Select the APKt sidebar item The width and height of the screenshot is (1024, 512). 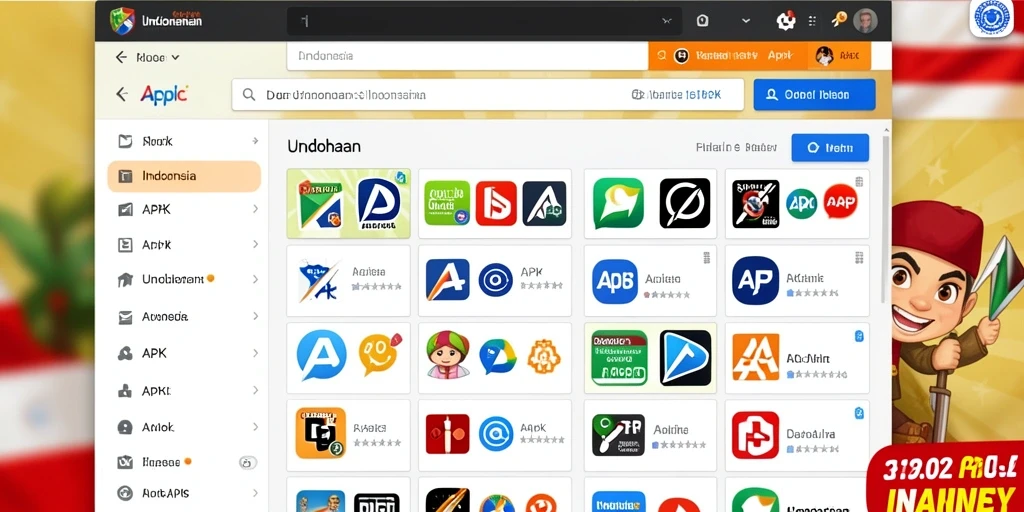184,391
